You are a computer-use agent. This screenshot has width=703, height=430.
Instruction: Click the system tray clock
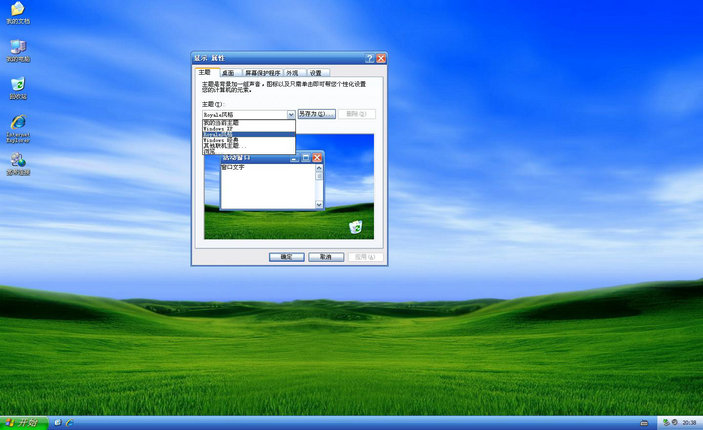(688, 423)
